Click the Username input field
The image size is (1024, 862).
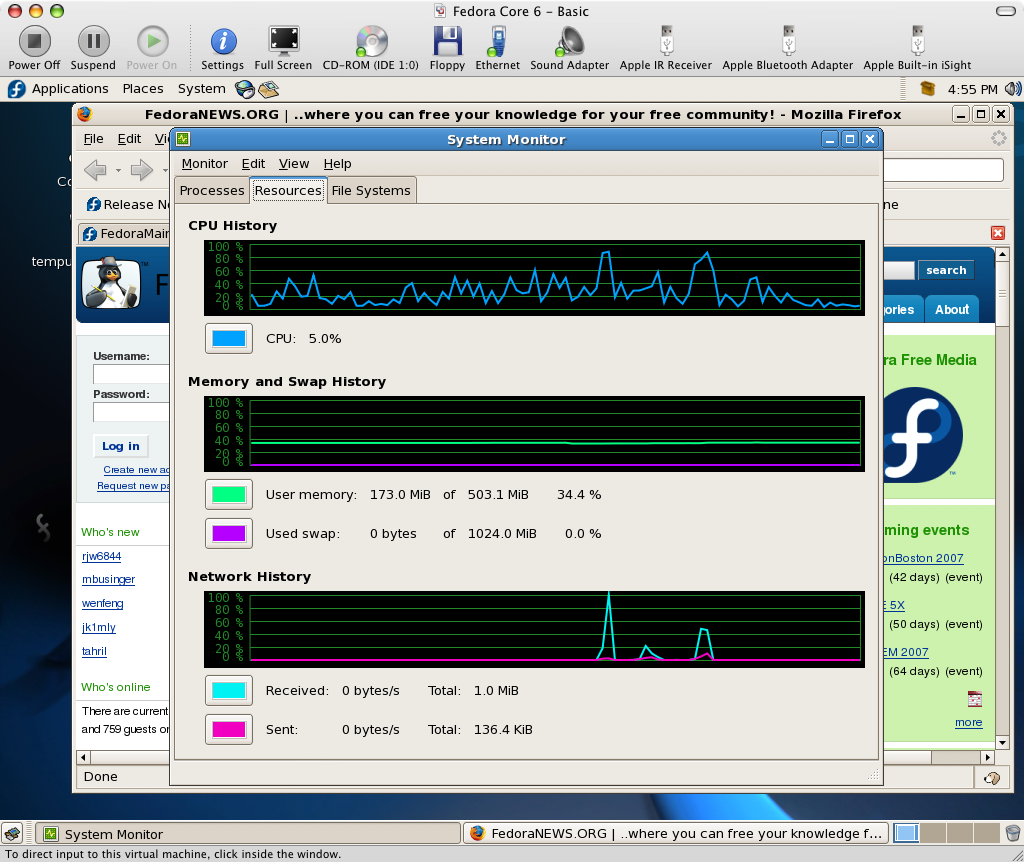click(131, 374)
